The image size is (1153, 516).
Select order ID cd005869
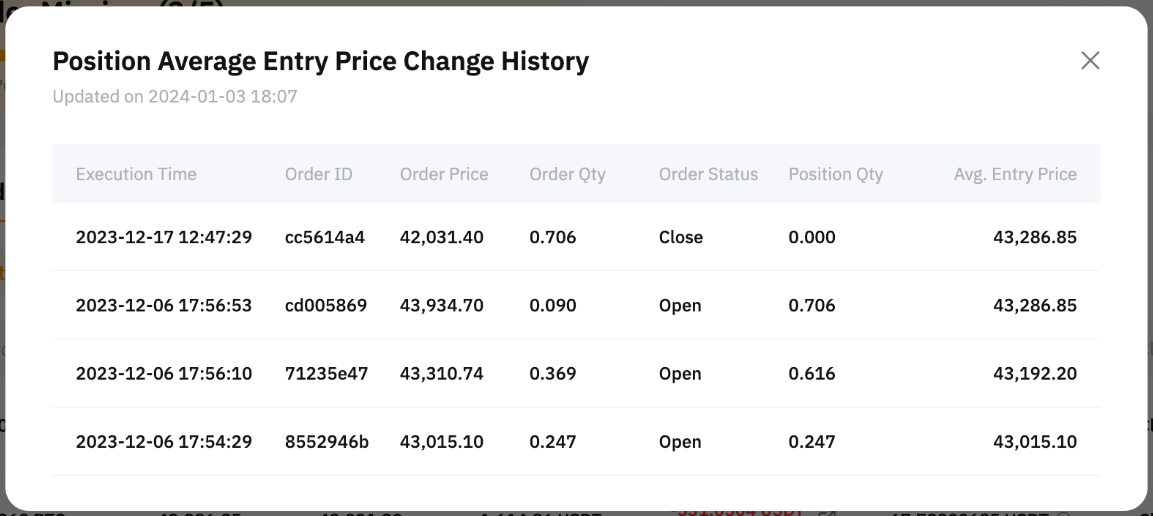click(x=326, y=305)
